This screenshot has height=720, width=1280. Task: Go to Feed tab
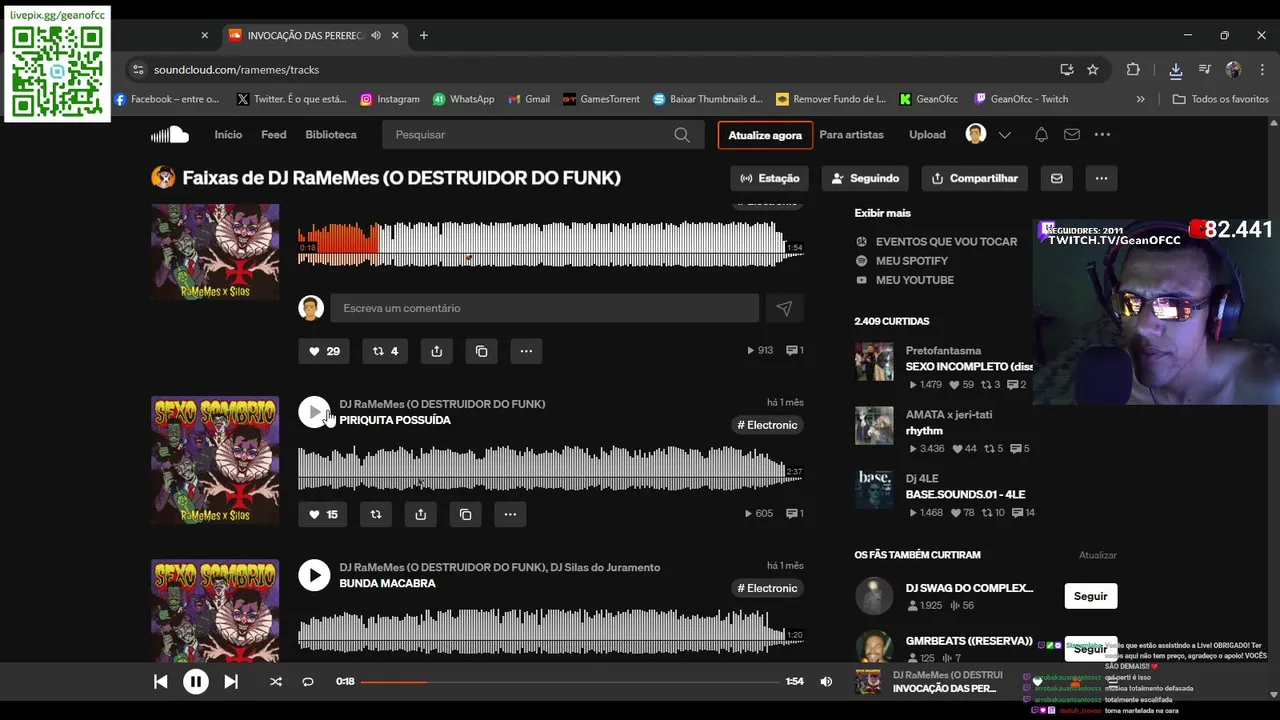274,135
